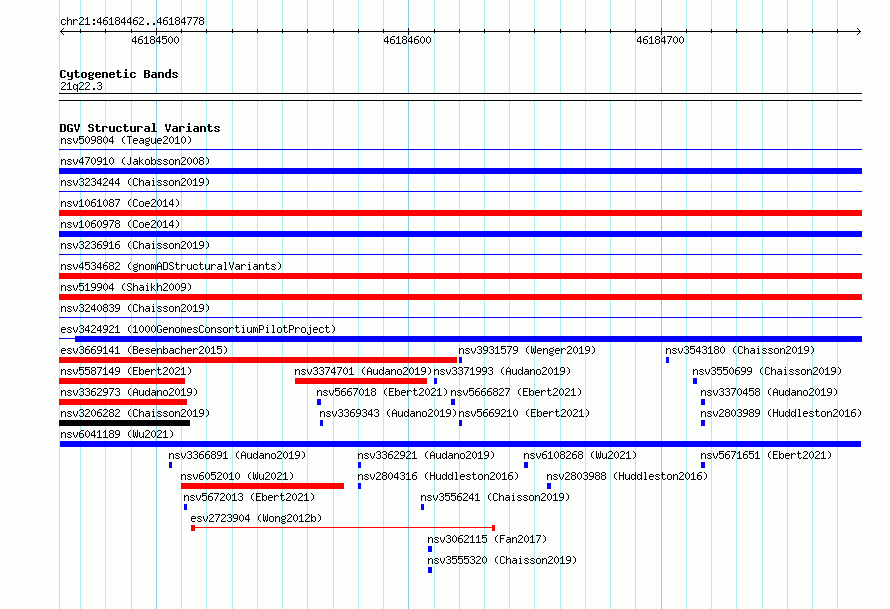Viewport: 890px width, 609px height.
Task: Click the nsv509804 (Teague2010) variant label
Action: (x=126, y=140)
